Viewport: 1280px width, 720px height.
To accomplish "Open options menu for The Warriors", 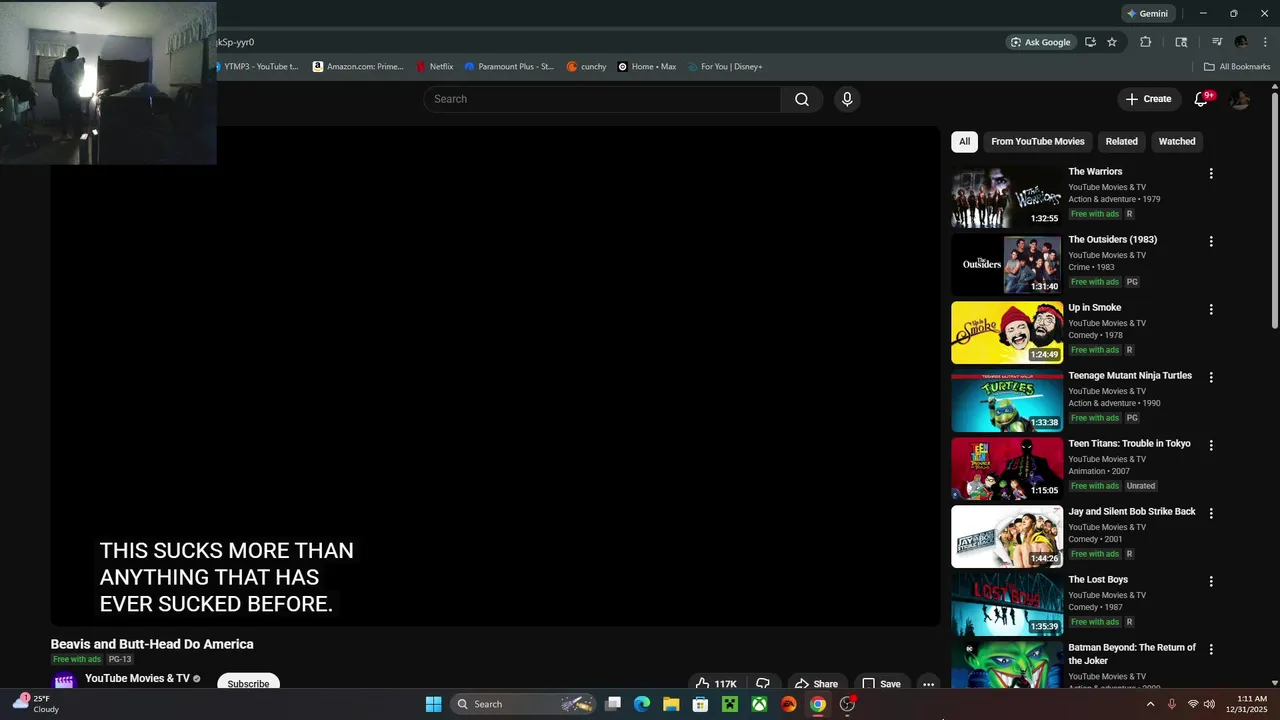I will point(1211,173).
